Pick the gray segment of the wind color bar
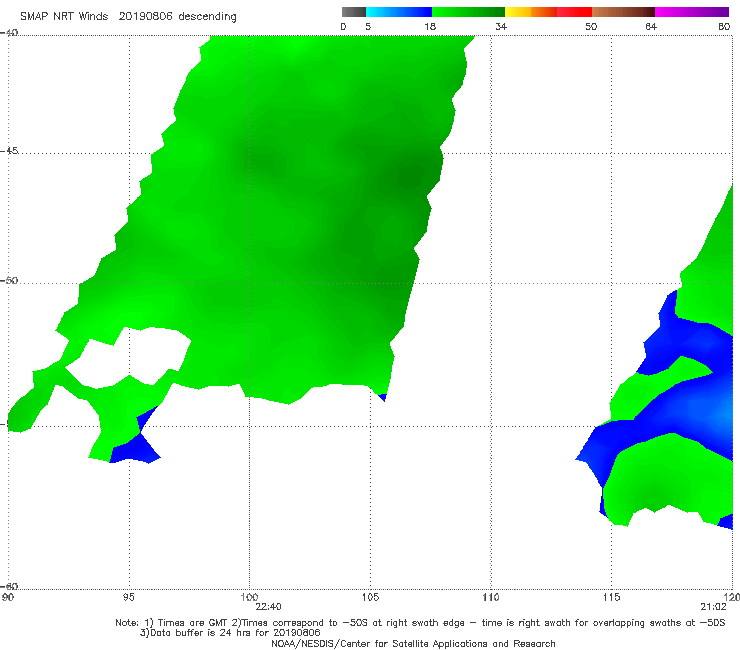The image size is (740, 650). pos(354,12)
